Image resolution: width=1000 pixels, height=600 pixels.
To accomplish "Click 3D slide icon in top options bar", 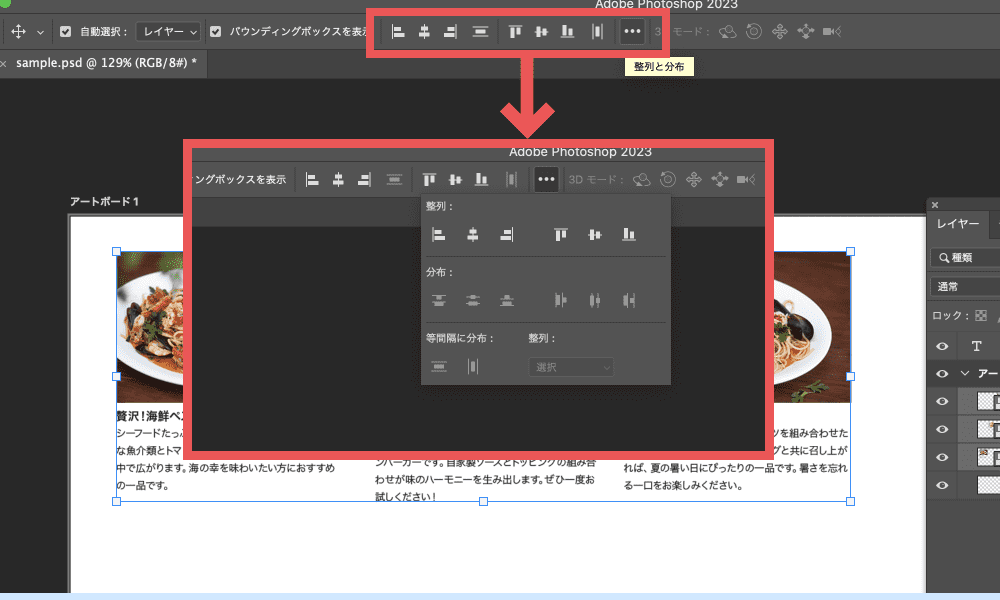I will (805, 31).
